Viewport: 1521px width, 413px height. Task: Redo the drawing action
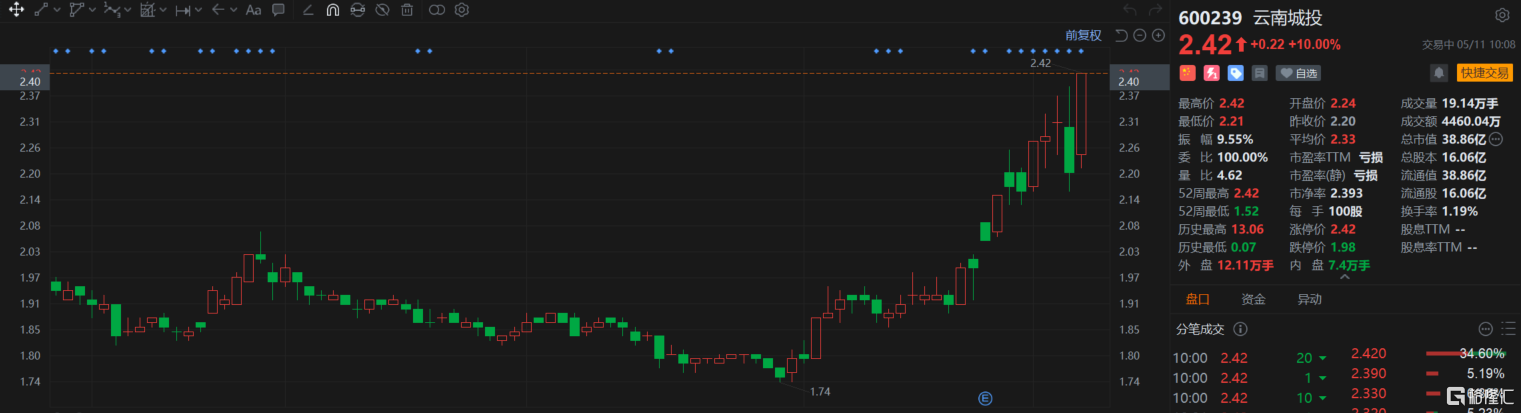click(x=1157, y=10)
